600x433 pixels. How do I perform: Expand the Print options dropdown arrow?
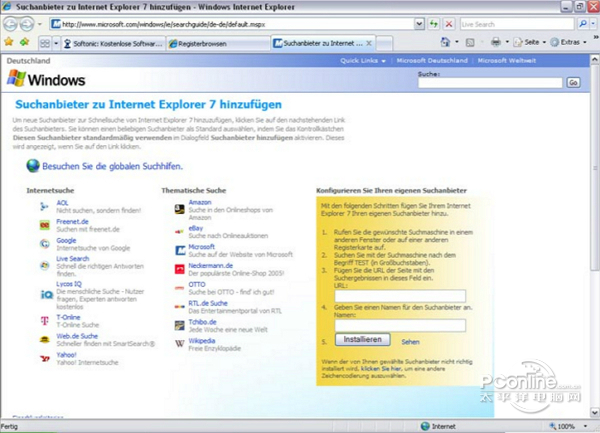(507, 42)
